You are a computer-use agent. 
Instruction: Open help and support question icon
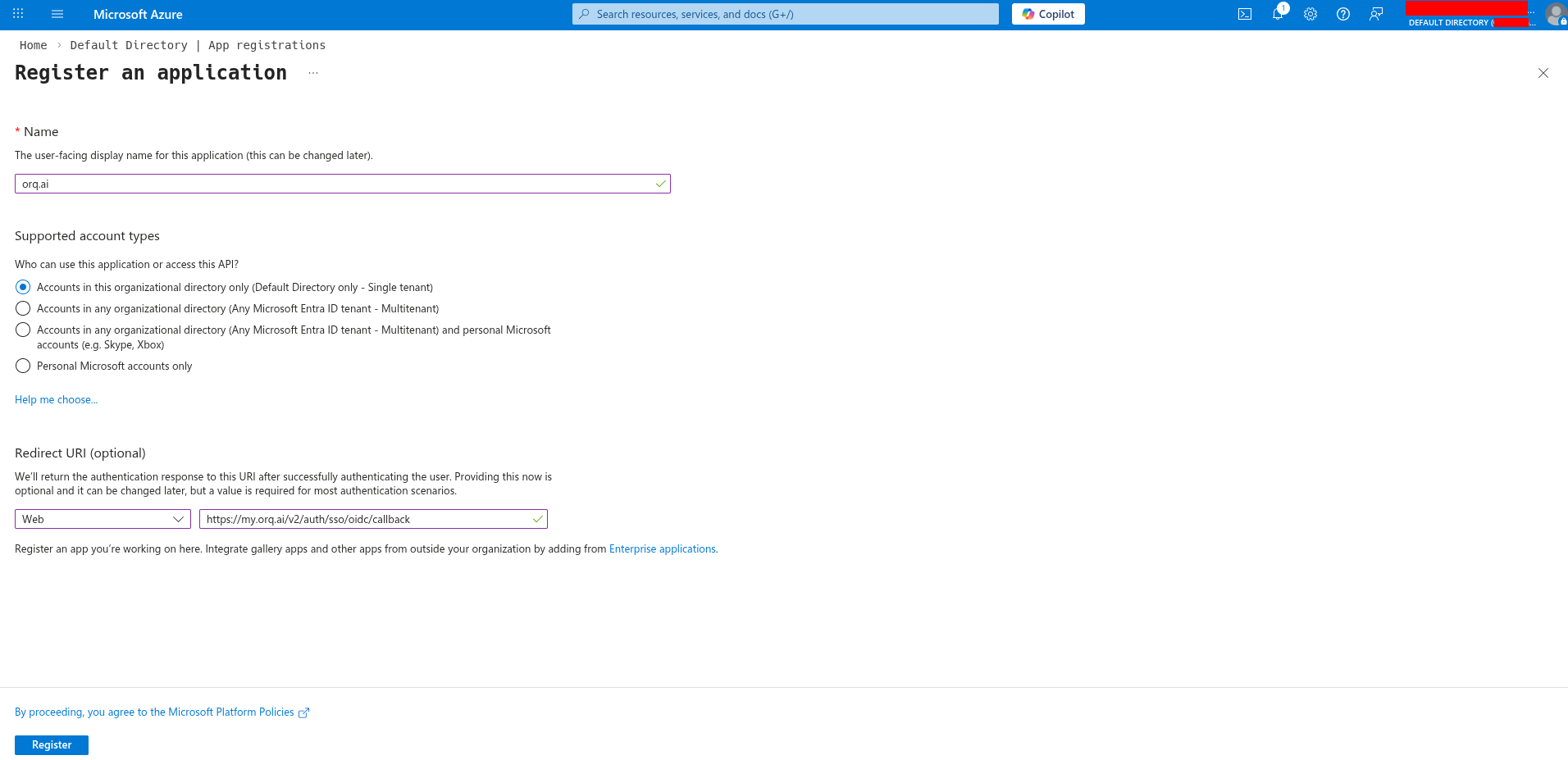1343,14
